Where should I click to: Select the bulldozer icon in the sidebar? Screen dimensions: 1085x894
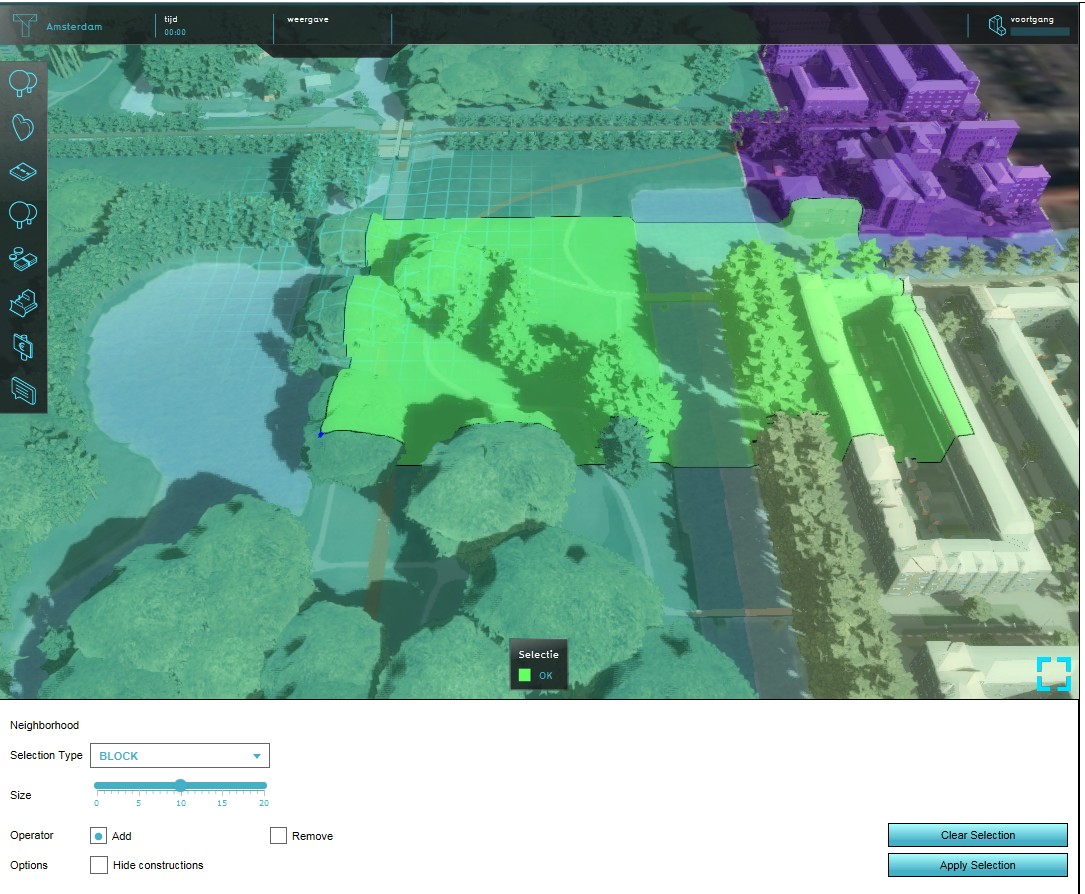pos(24,301)
